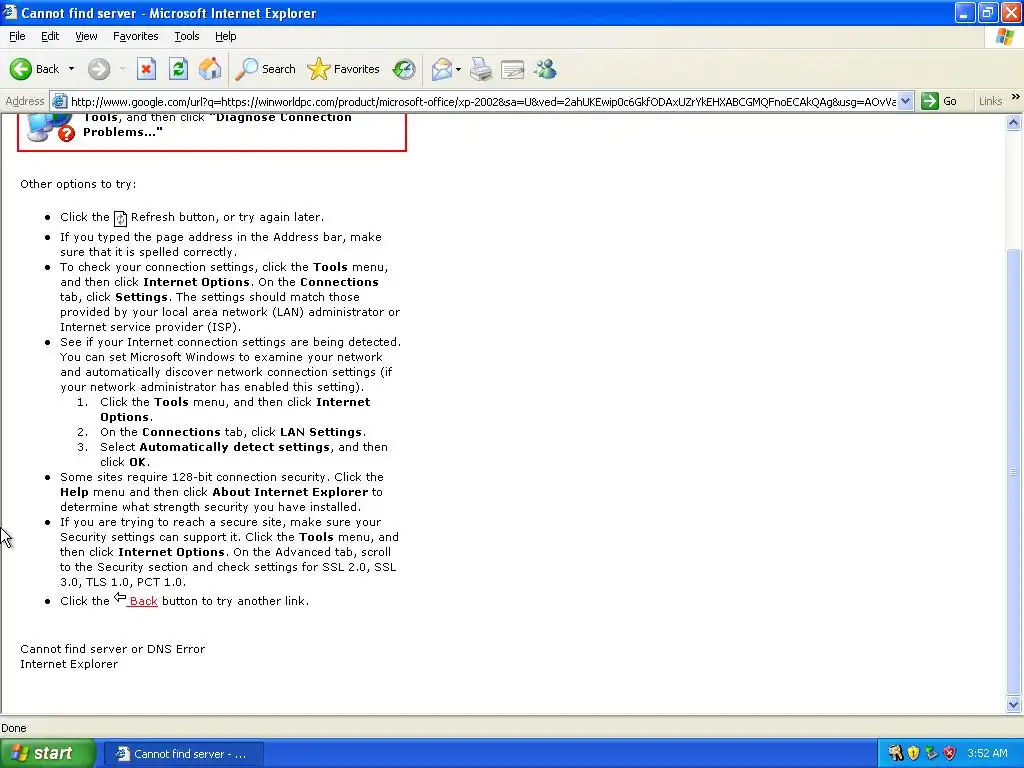The height and width of the screenshot is (768, 1024).
Task: Click the Windows flag logo throbber
Action: click(x=1005, y=37)
